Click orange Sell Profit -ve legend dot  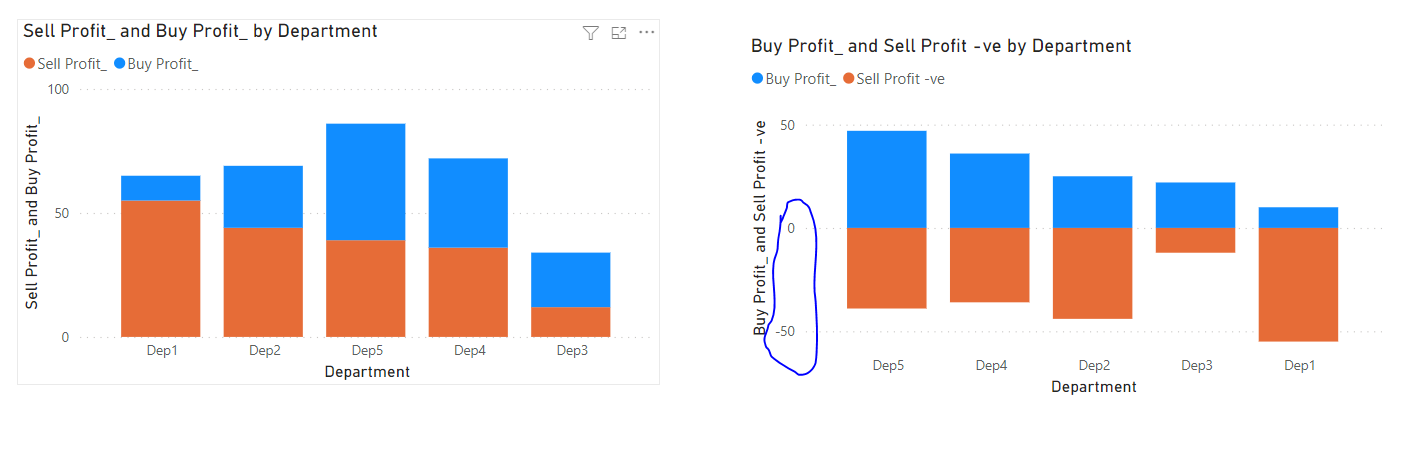click(849, 79)
